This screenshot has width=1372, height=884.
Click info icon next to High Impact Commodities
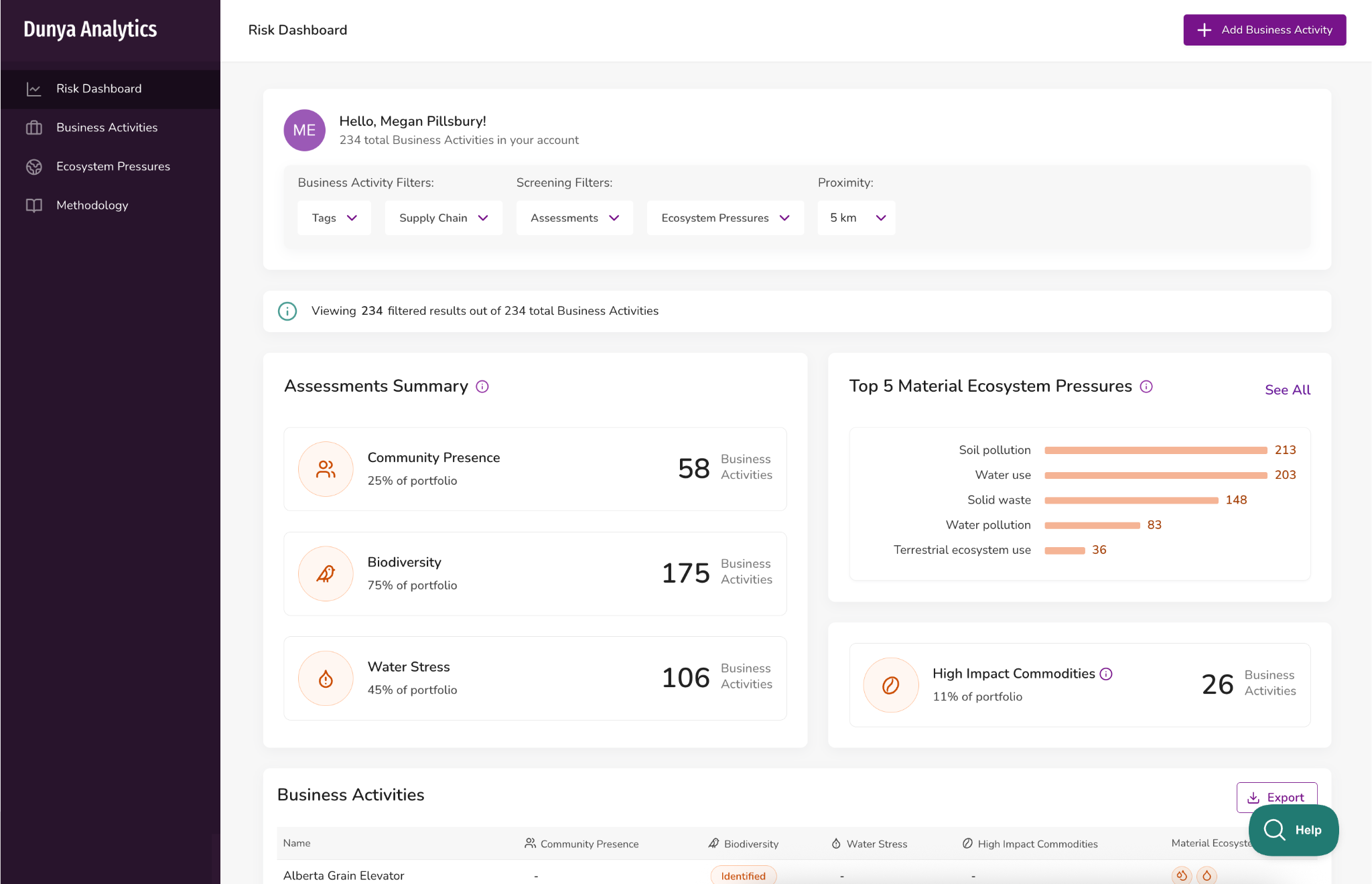1106,674
